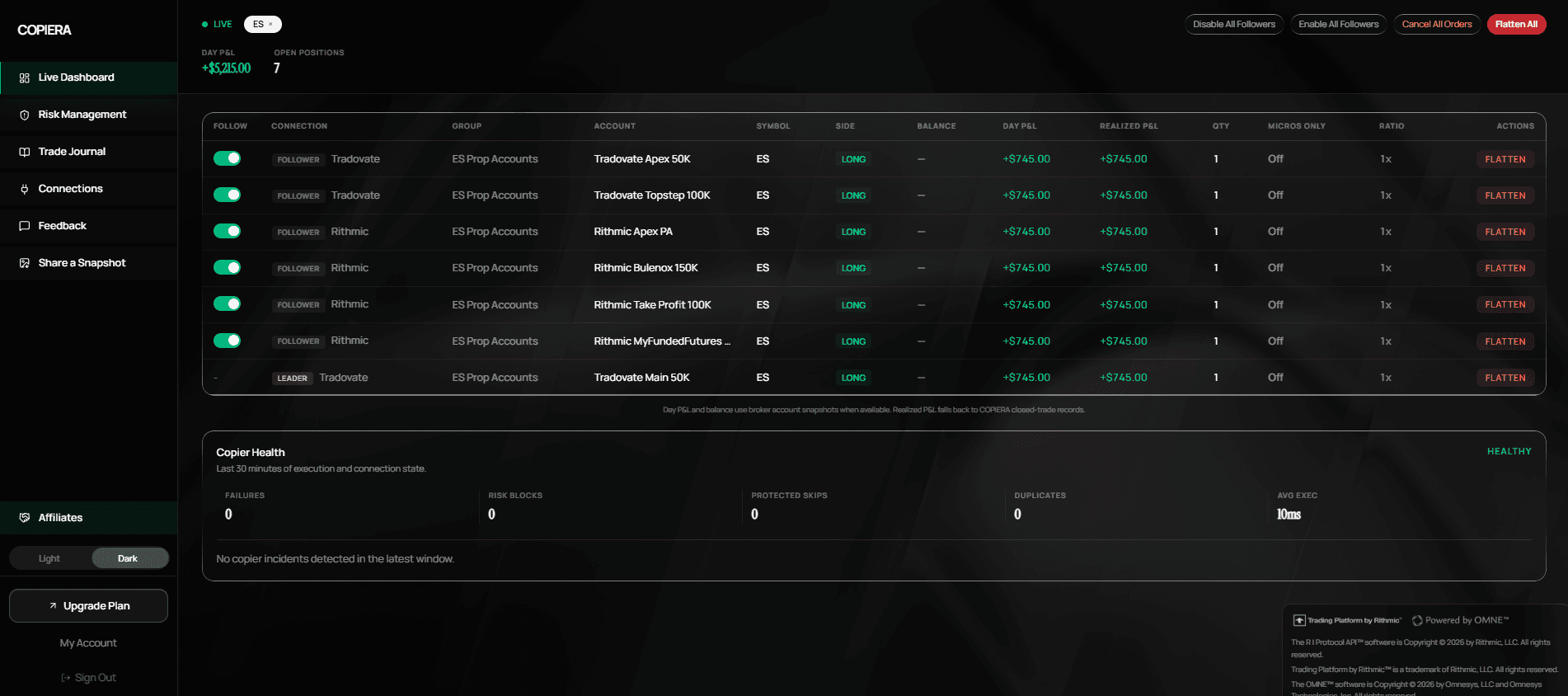
Task: Click the Rithmic trading platform logo icon
Action: (x=1299, y=620)
